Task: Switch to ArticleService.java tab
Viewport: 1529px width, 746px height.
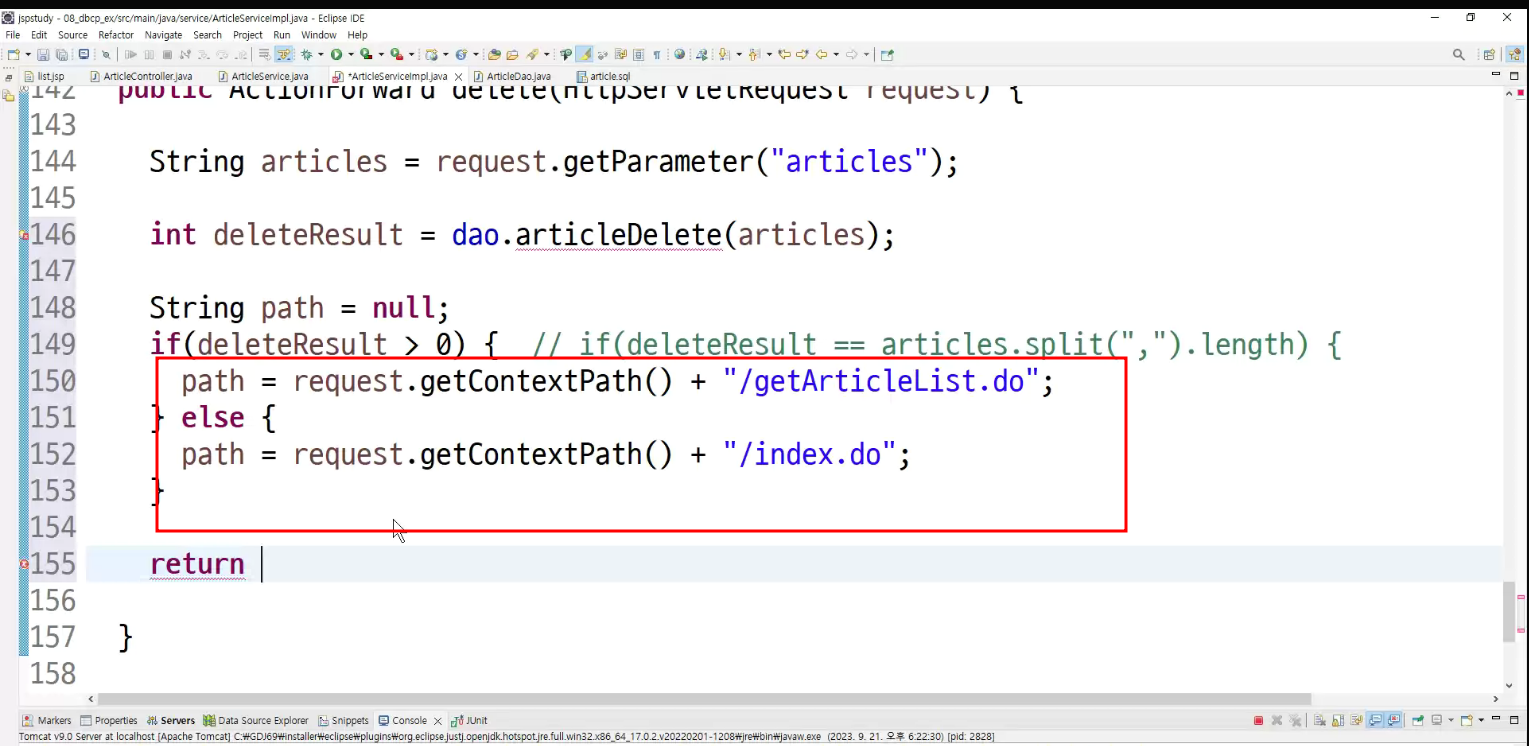Action: coord(262,76)
